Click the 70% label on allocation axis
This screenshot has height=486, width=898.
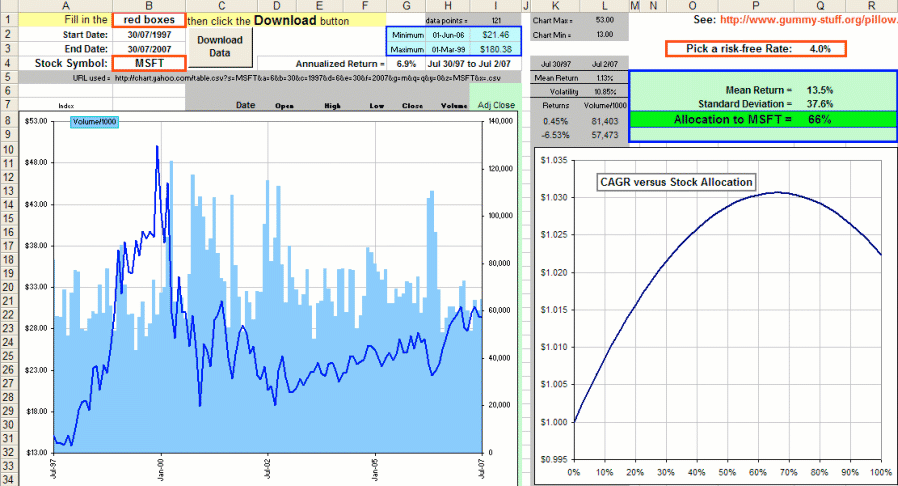(788, 472)
